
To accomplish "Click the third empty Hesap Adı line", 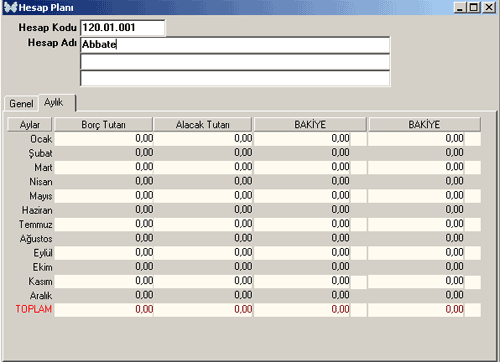I will [235, 78].
